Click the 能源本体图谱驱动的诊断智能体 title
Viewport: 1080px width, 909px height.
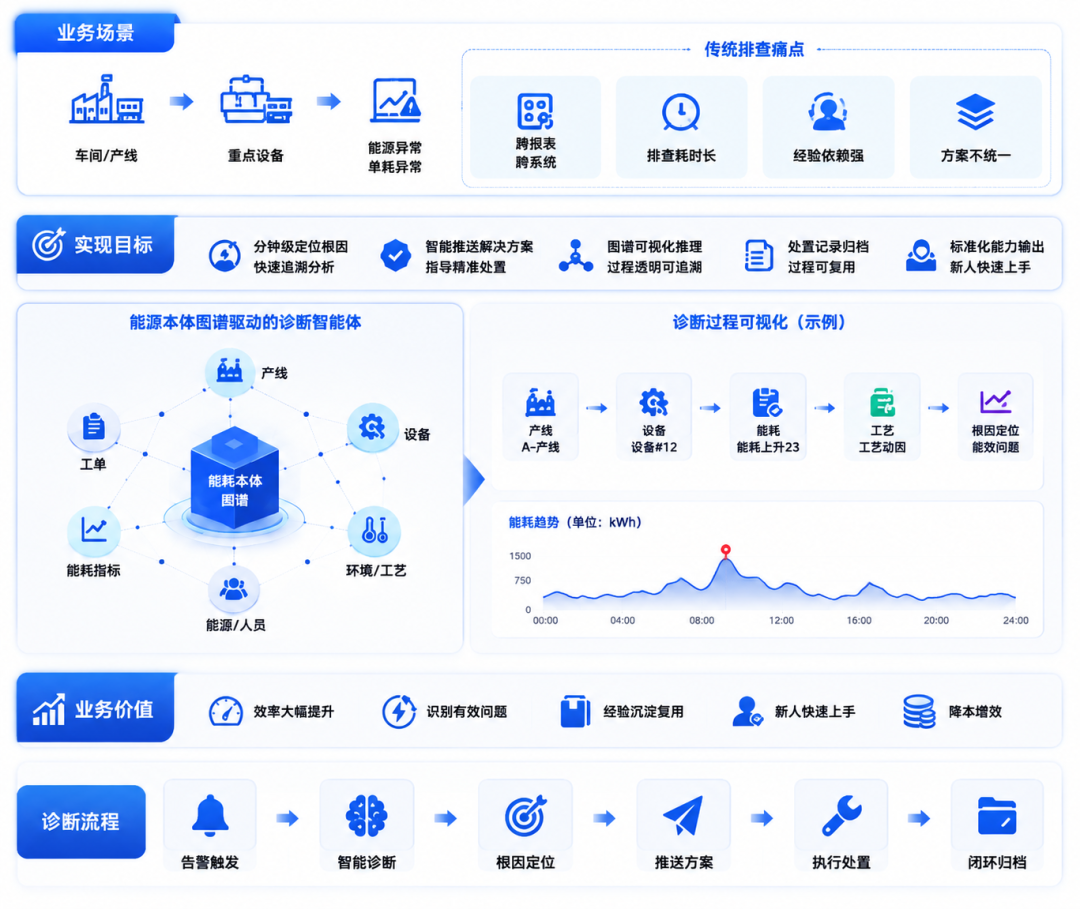pos(245,322)
